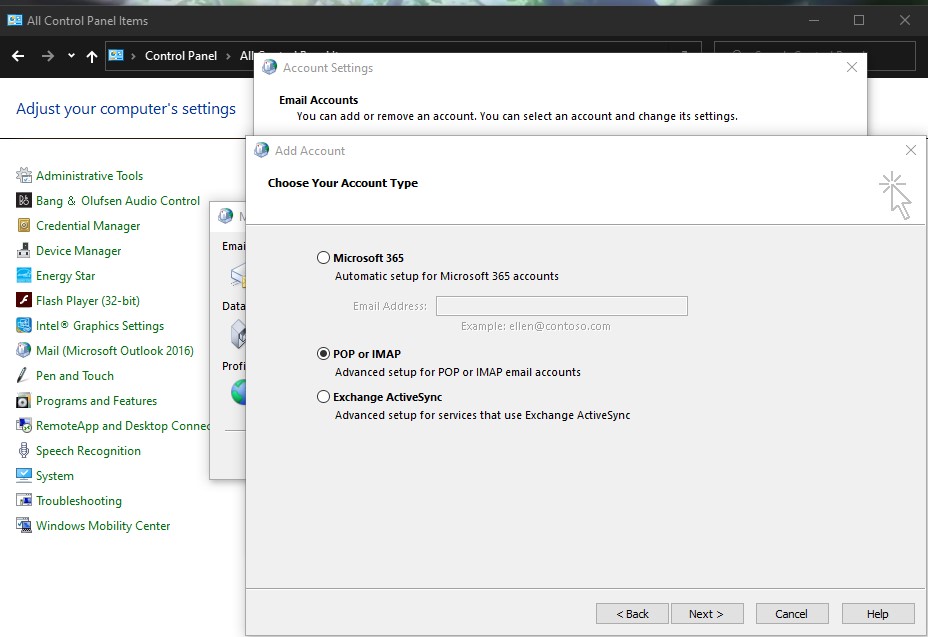Open the recent locations dropdown arrow
Viewport: 928px width, 637px height.
tap(71, 56)
